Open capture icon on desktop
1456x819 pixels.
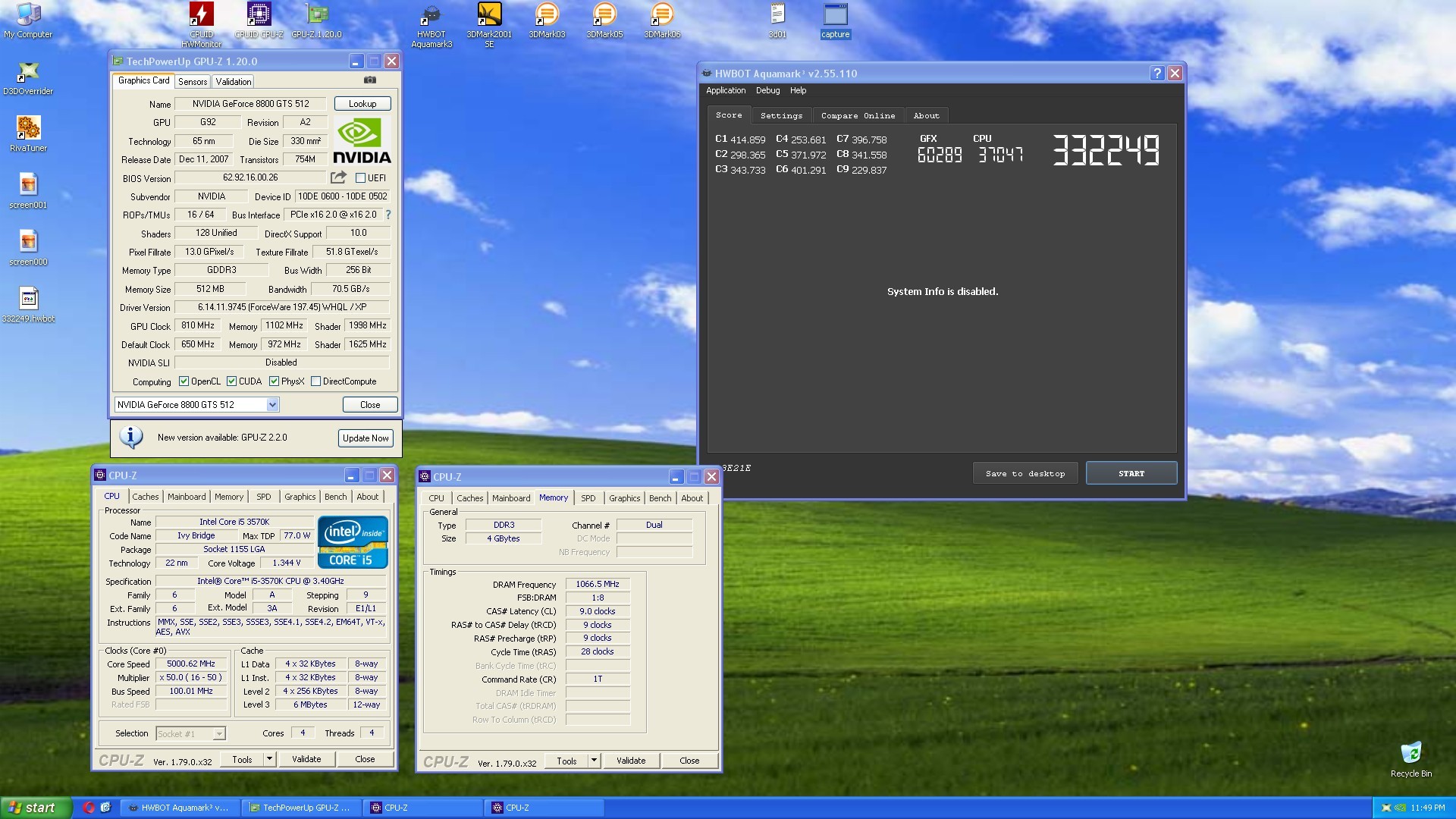point(835,20)
